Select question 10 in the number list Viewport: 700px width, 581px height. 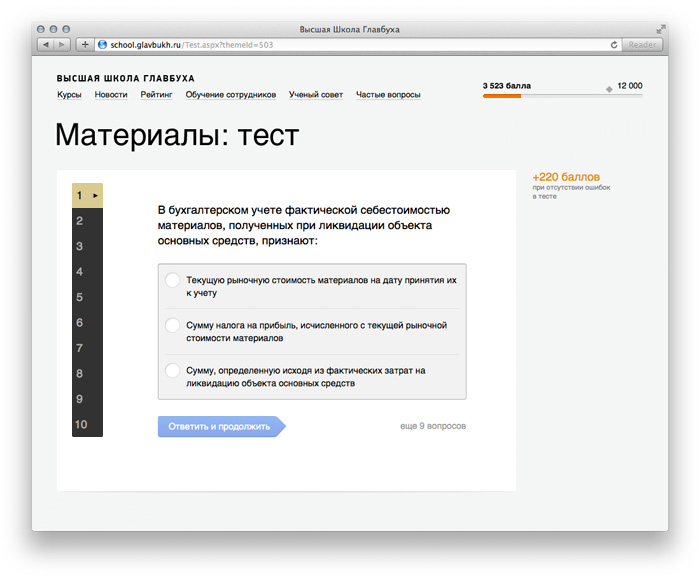pos(81,425)
